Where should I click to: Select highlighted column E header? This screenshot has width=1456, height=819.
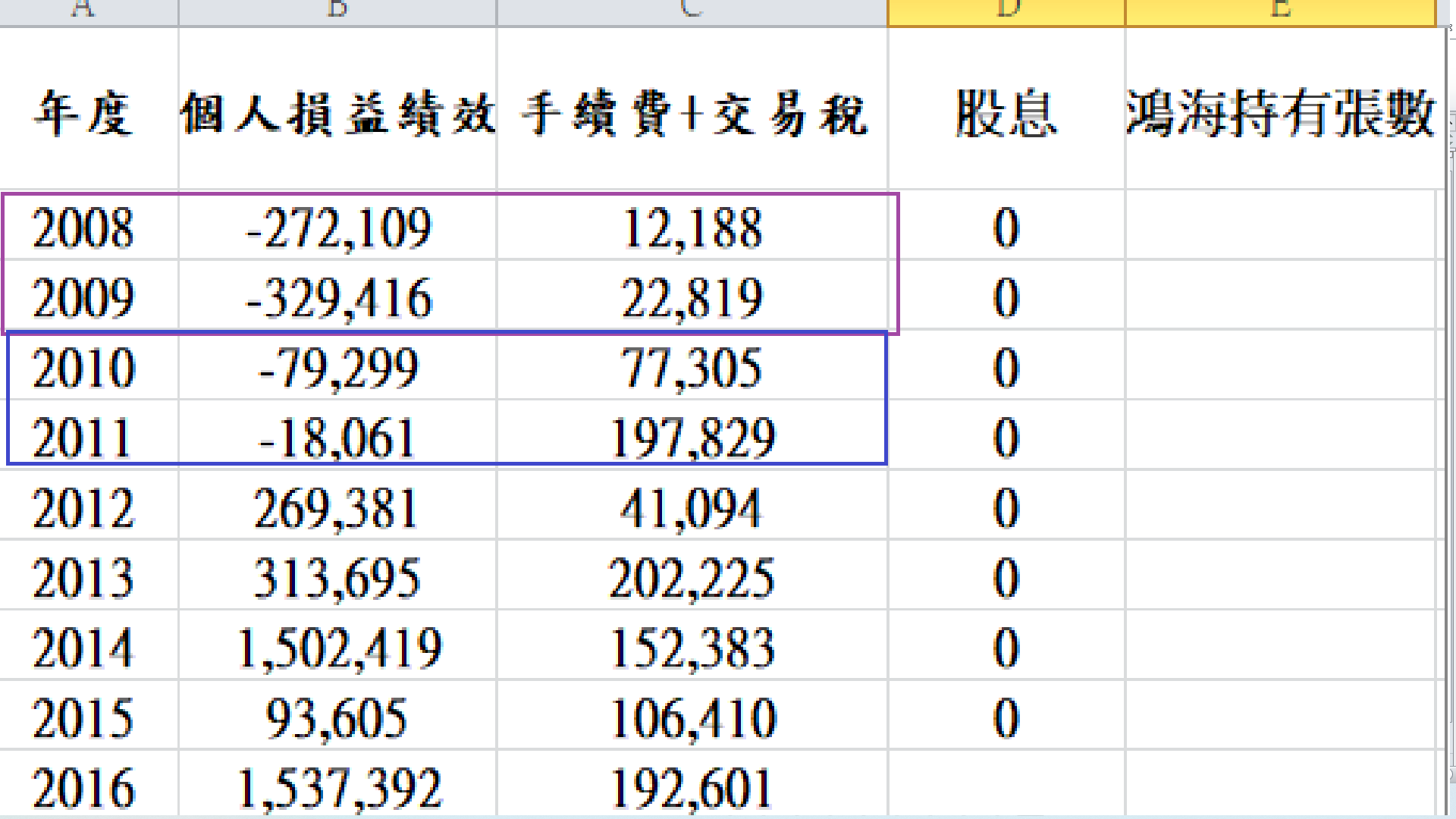(x=1280, y=11)
